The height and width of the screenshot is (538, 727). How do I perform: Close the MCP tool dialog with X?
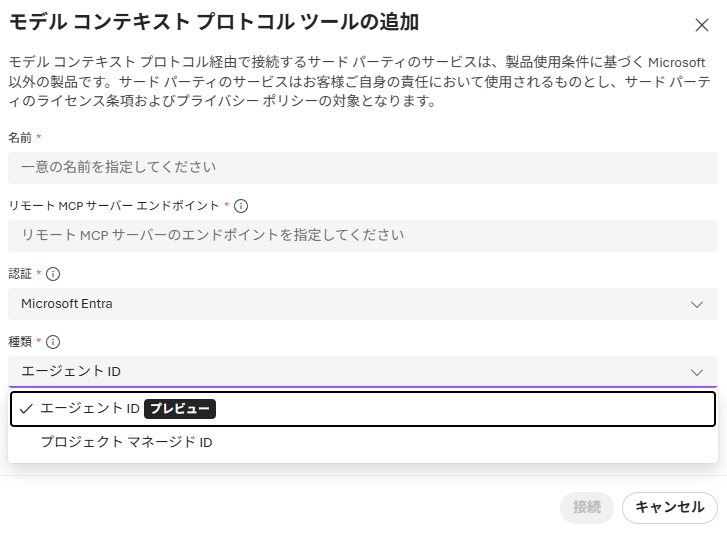point(702,26)
